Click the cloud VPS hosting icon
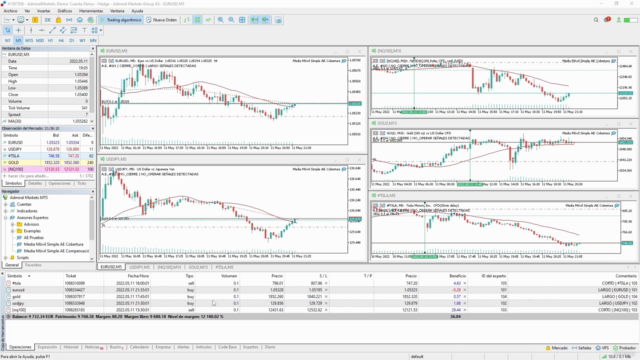This screenshot has height=360, width=640. point(80,20)
